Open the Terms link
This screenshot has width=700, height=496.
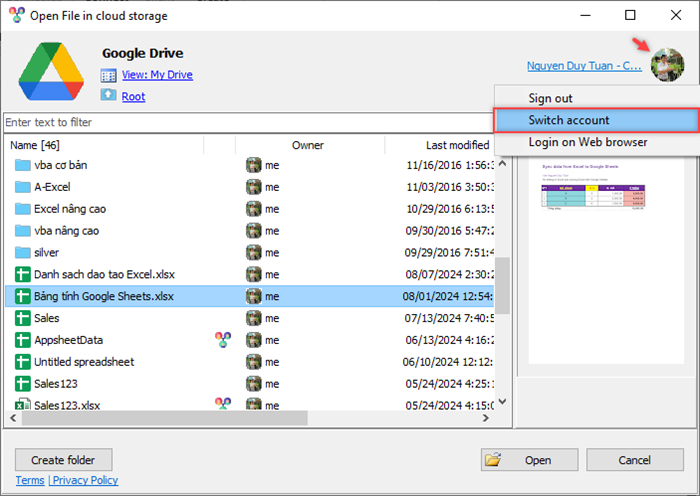tap(30, 480)
